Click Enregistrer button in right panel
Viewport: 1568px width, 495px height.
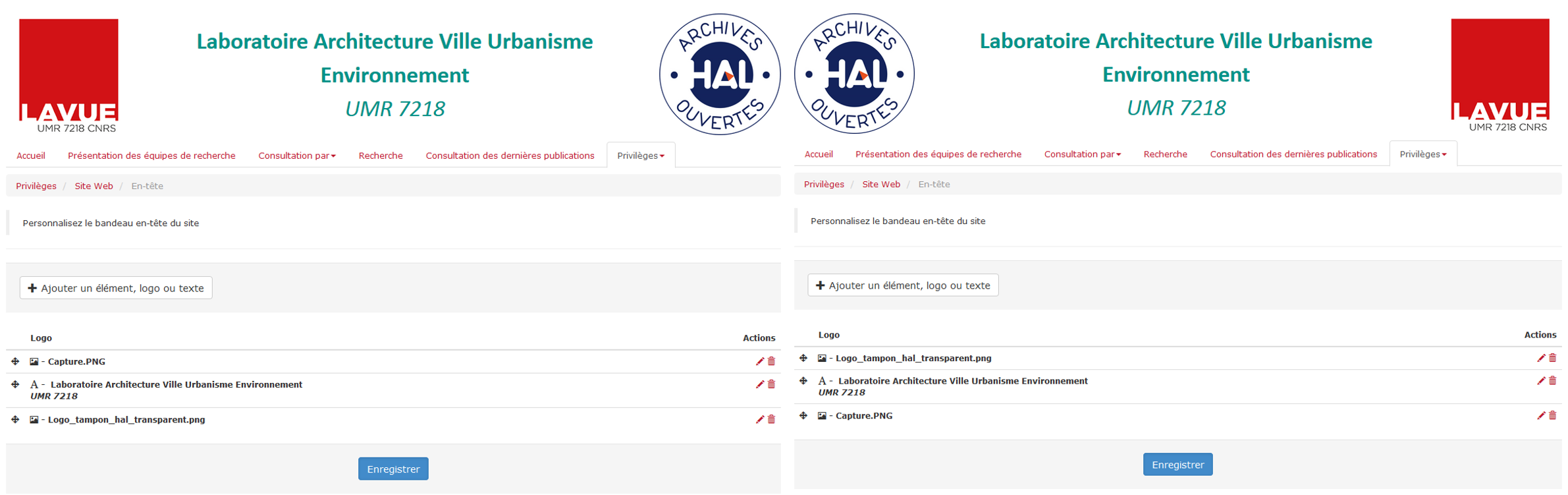click(1177, 465)
